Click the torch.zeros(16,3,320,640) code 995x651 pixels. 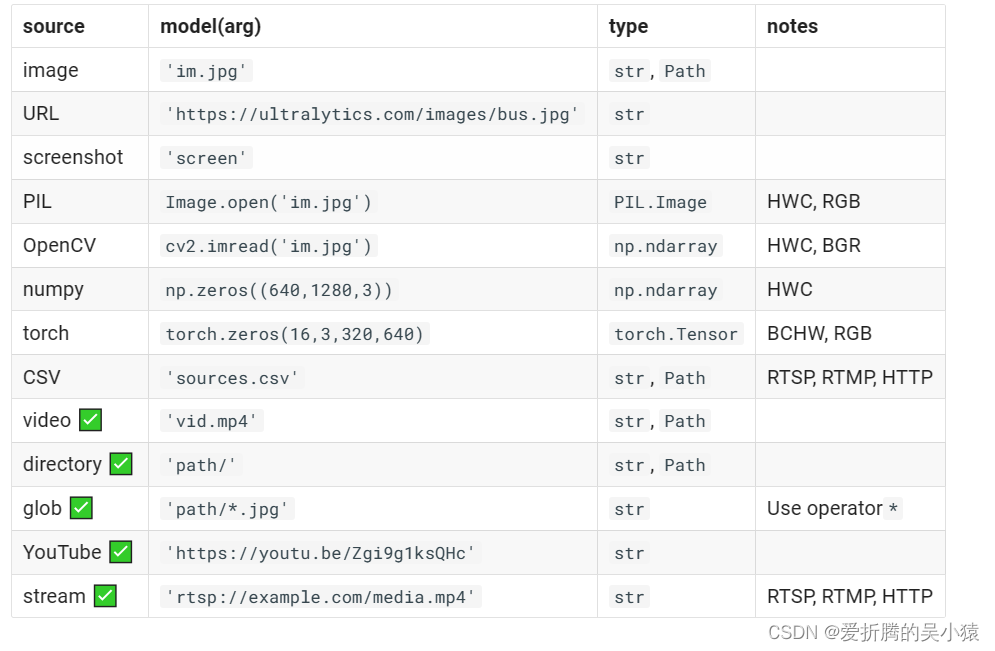coord(294,334)
